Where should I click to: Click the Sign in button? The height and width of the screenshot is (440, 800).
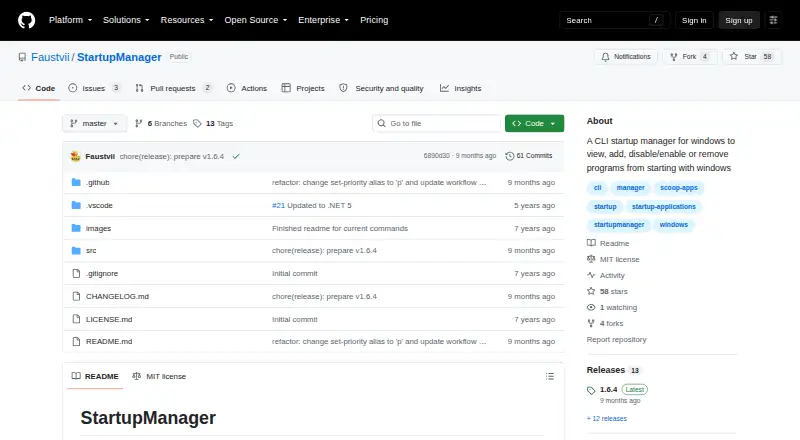694,20
